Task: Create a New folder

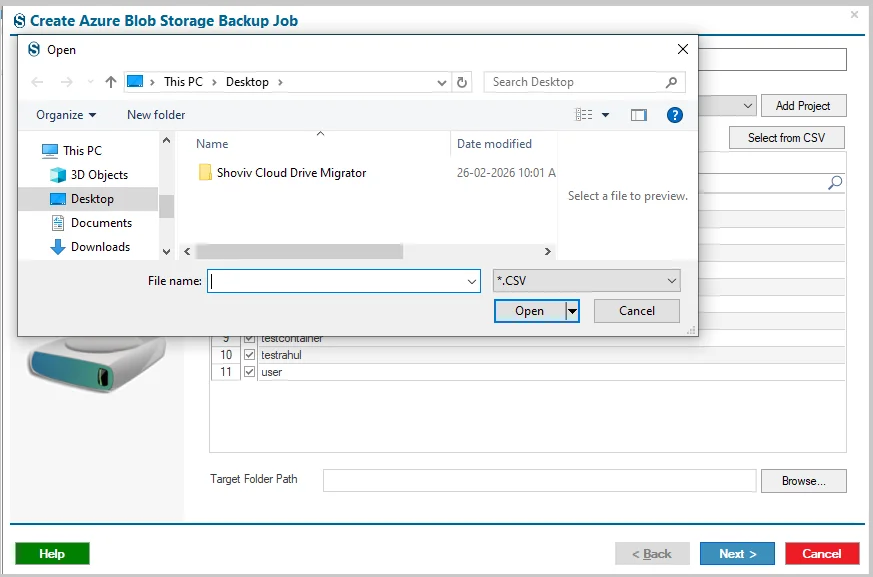Action: 156,115
